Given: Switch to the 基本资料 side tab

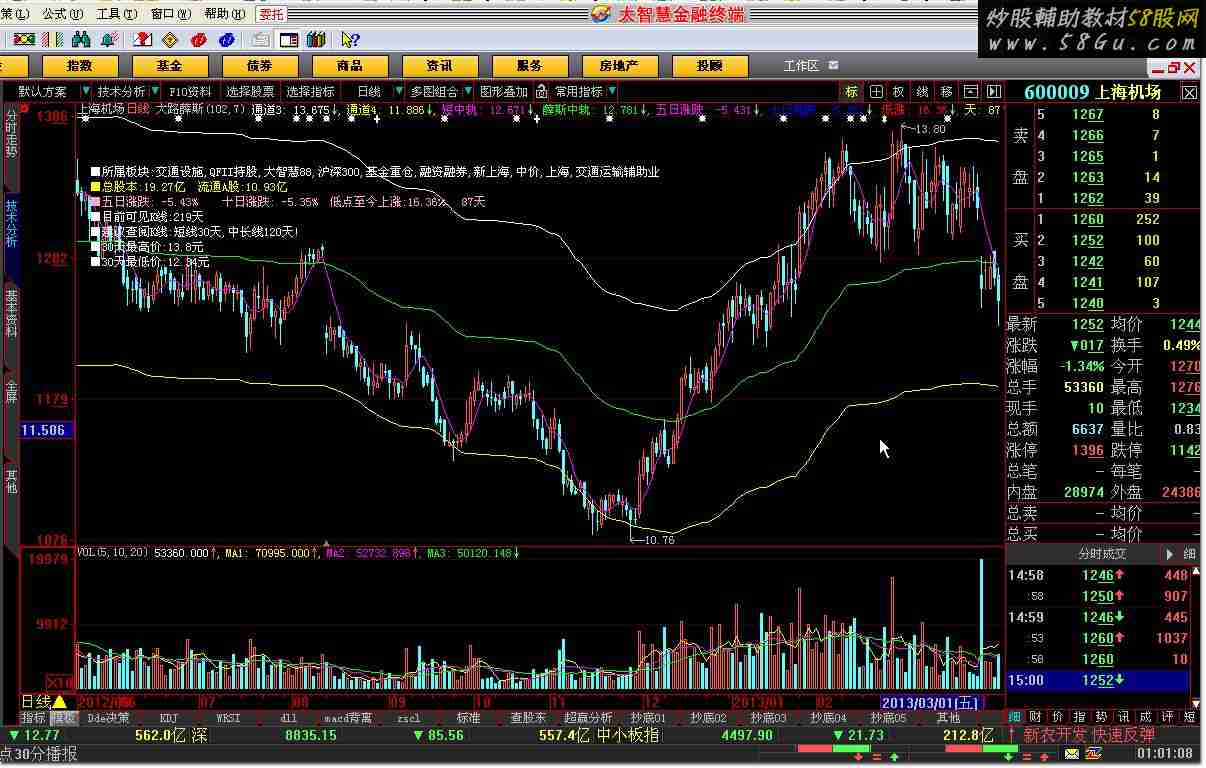Looking at the screenshot, I should tap(11, 313).
